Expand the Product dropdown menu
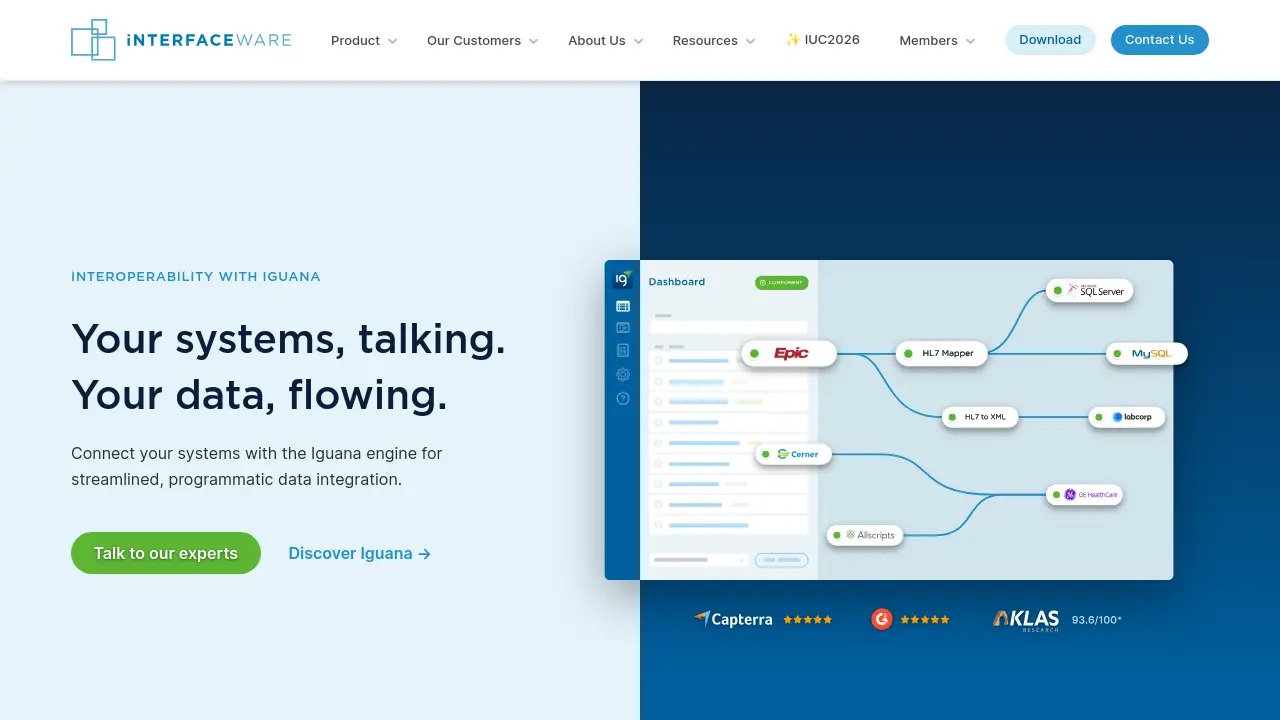The height and width of the screenshot is (720, 1280). coord(364,41)
